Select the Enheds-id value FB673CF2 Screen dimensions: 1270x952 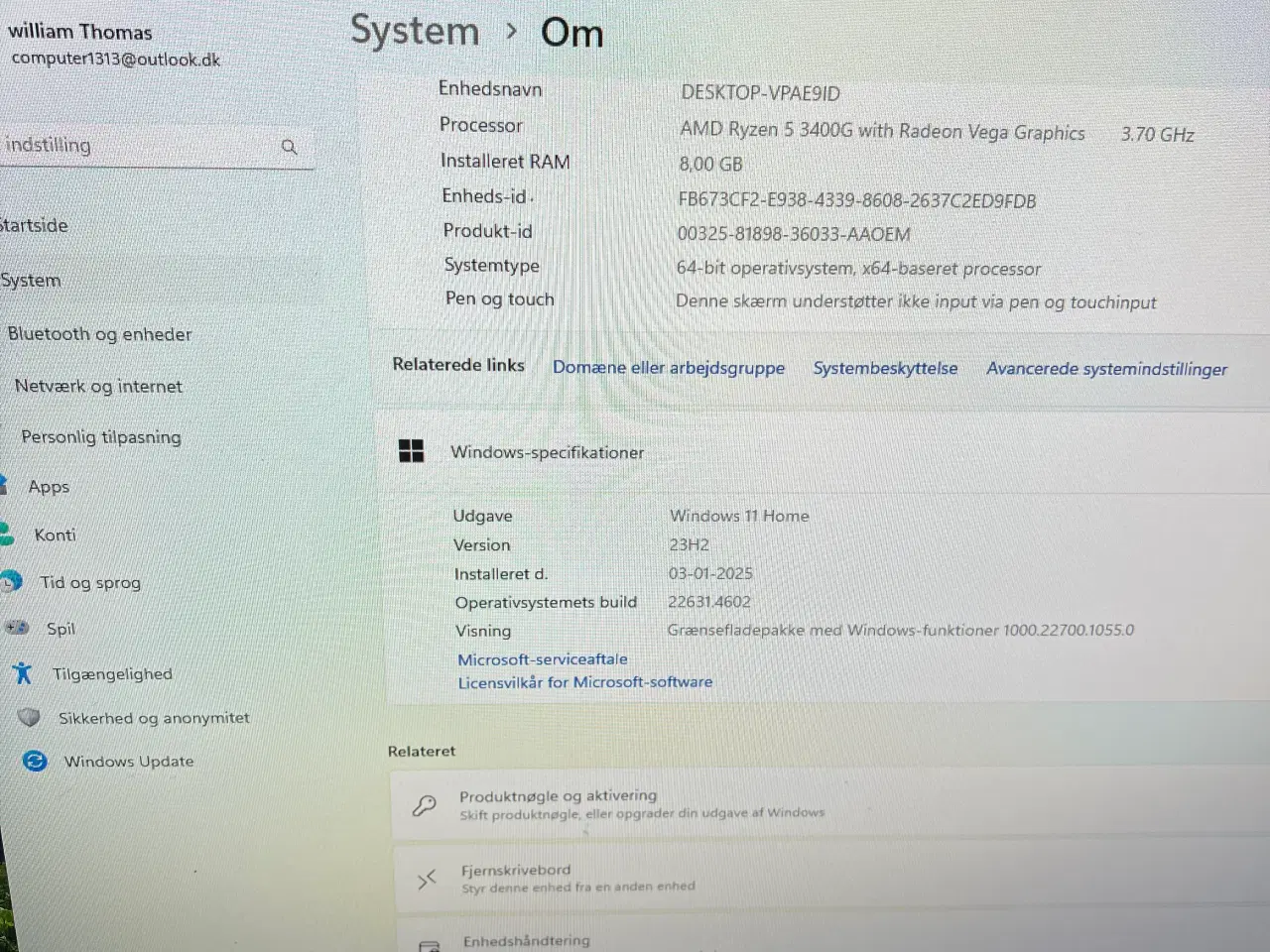coord(856,200)
